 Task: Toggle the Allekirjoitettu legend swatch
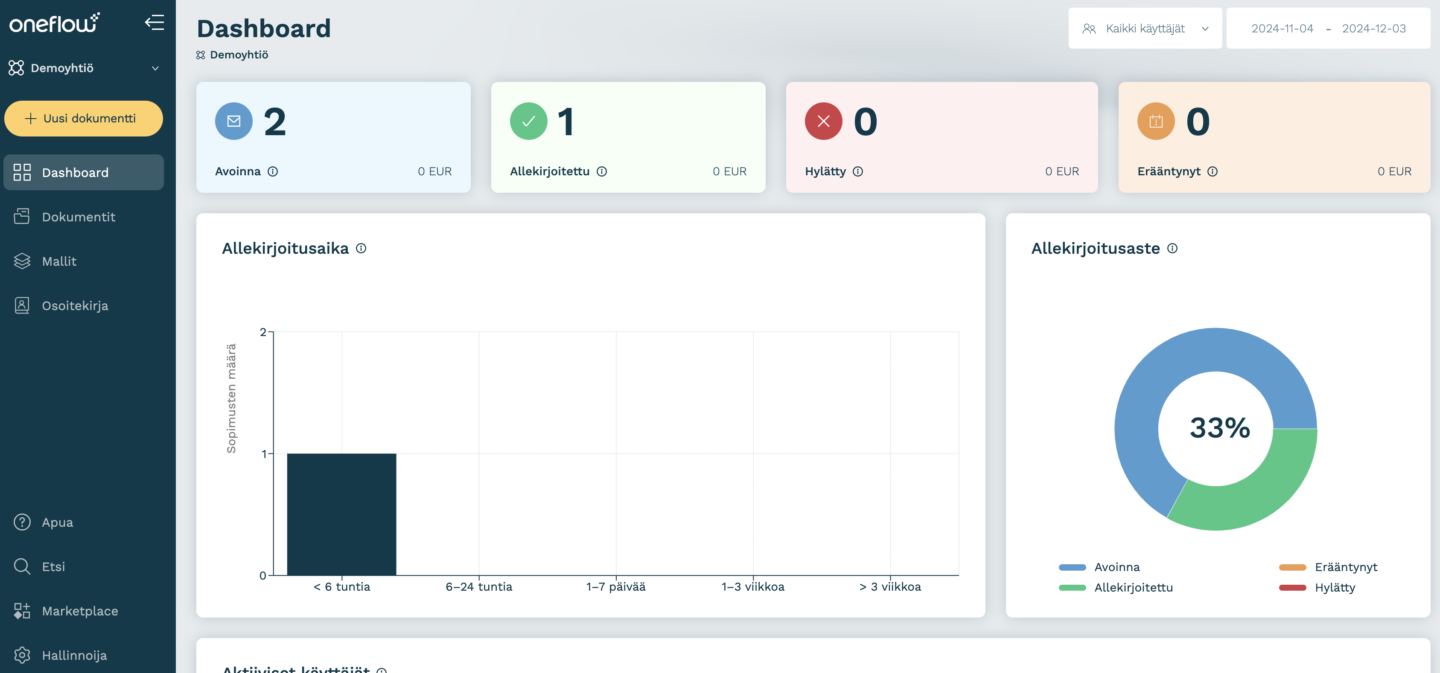point(1072,588)
